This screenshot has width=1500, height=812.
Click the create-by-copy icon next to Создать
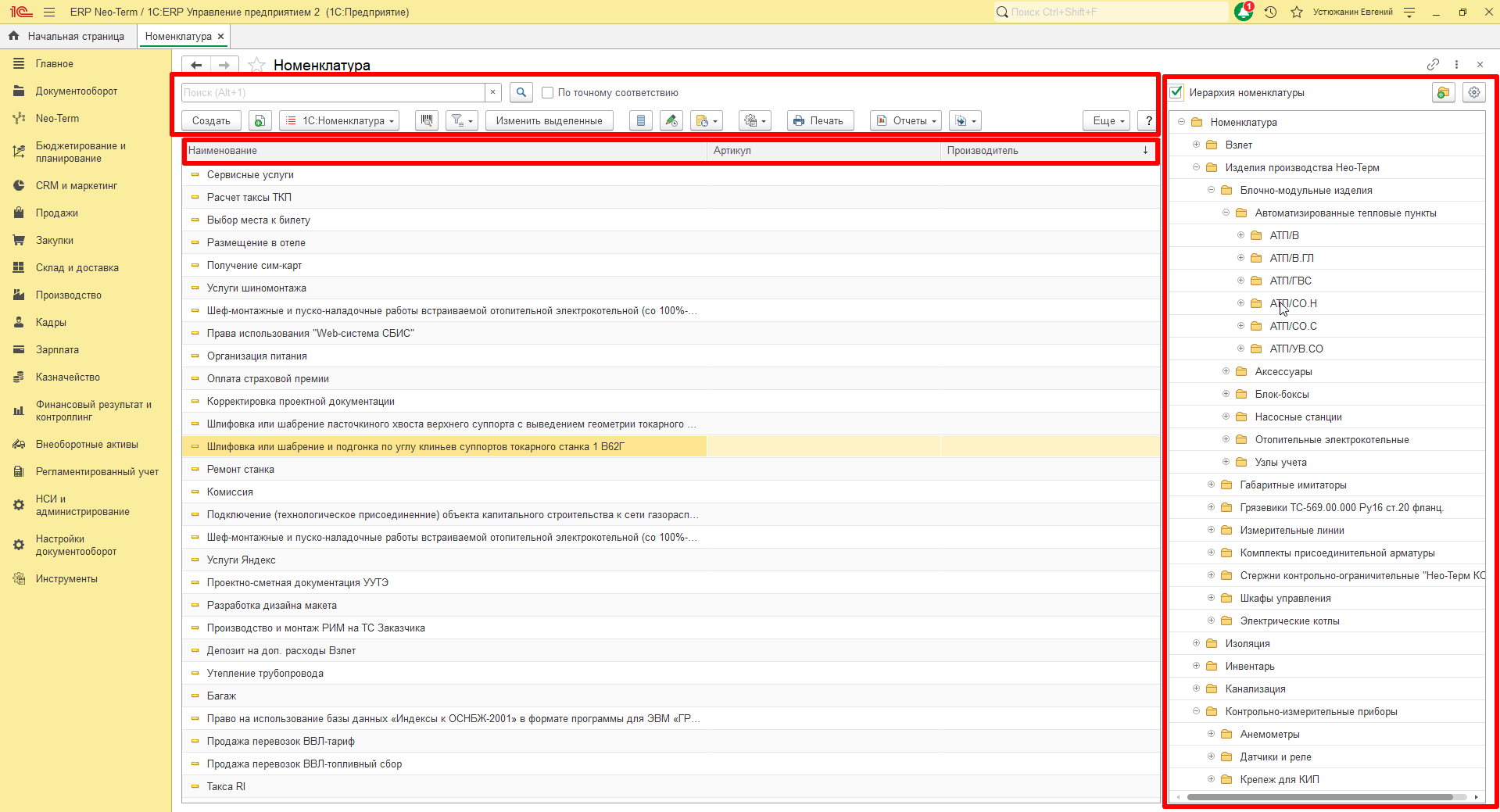(260, 120)
